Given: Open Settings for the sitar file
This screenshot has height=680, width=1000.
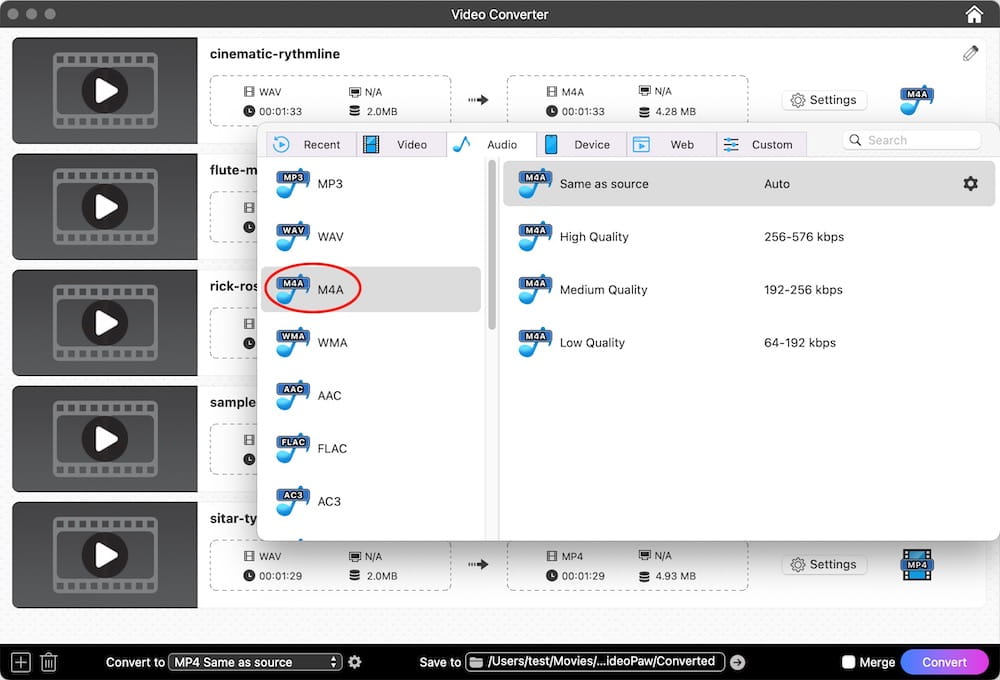Looking at the screenshot, I should coord(824,565).
